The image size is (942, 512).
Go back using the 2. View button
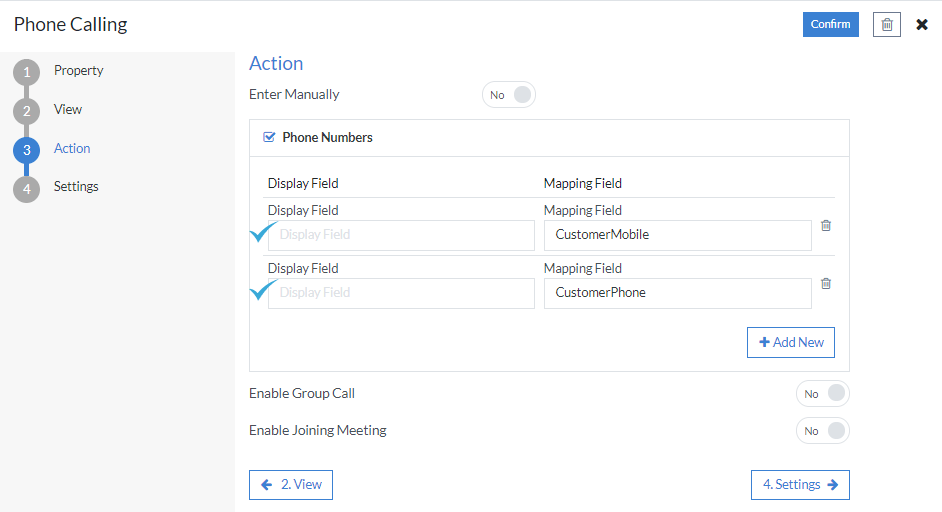coord(291,484)
